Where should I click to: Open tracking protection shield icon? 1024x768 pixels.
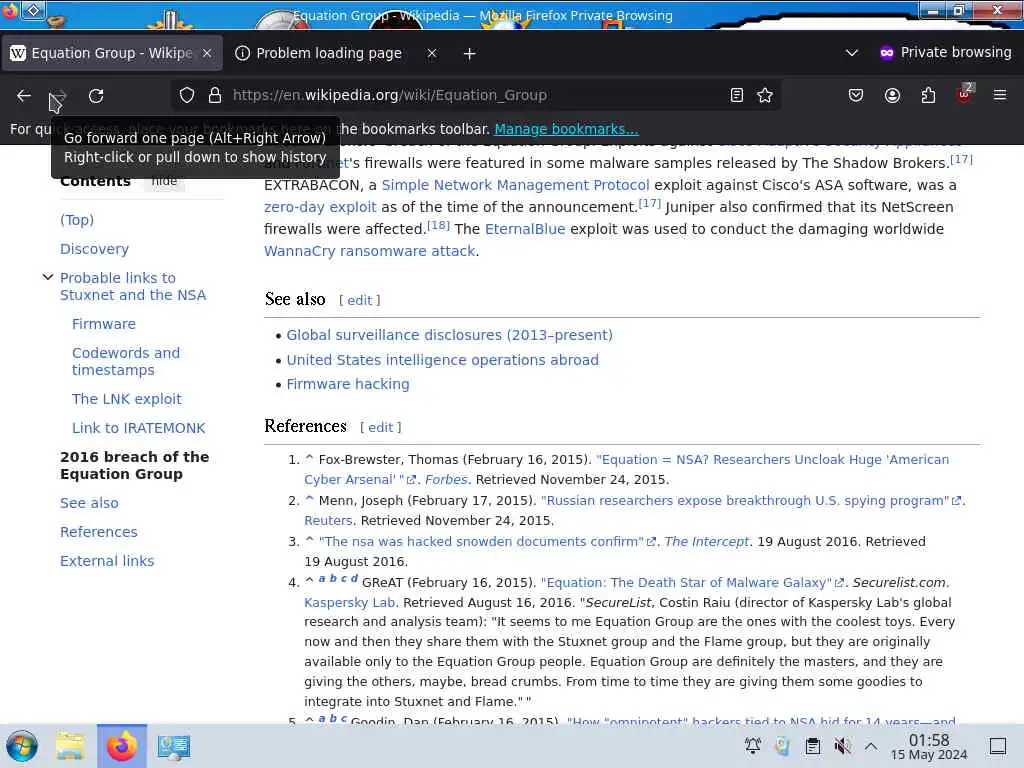(187, 95)
